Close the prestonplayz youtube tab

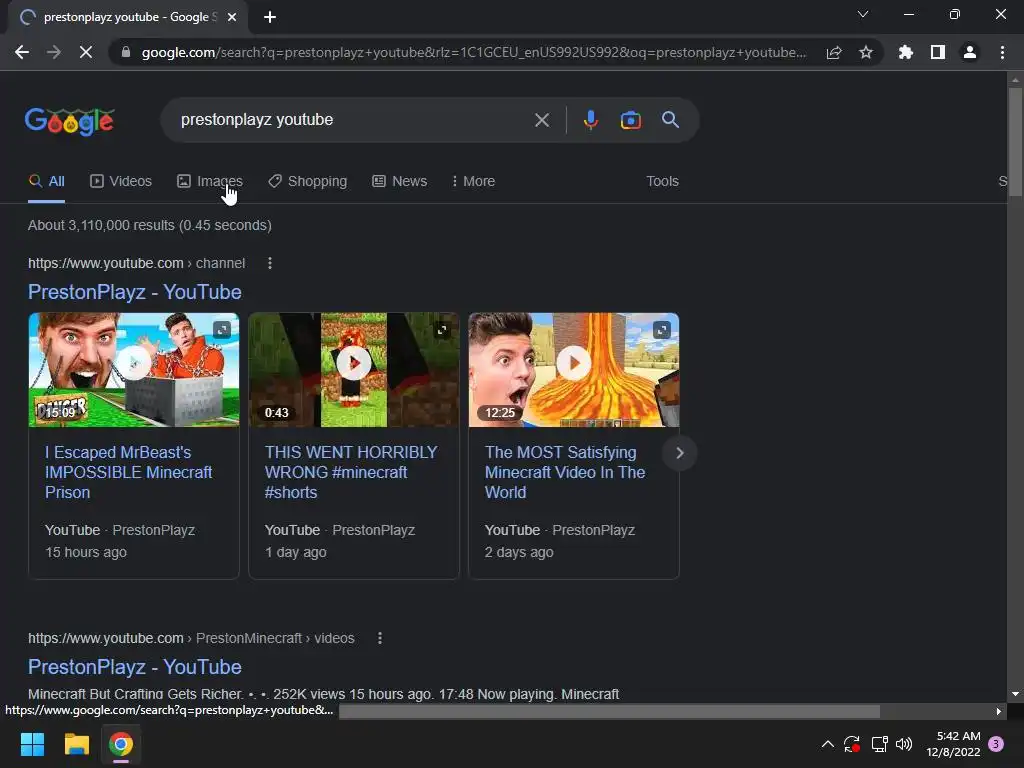tap(232, 17)
